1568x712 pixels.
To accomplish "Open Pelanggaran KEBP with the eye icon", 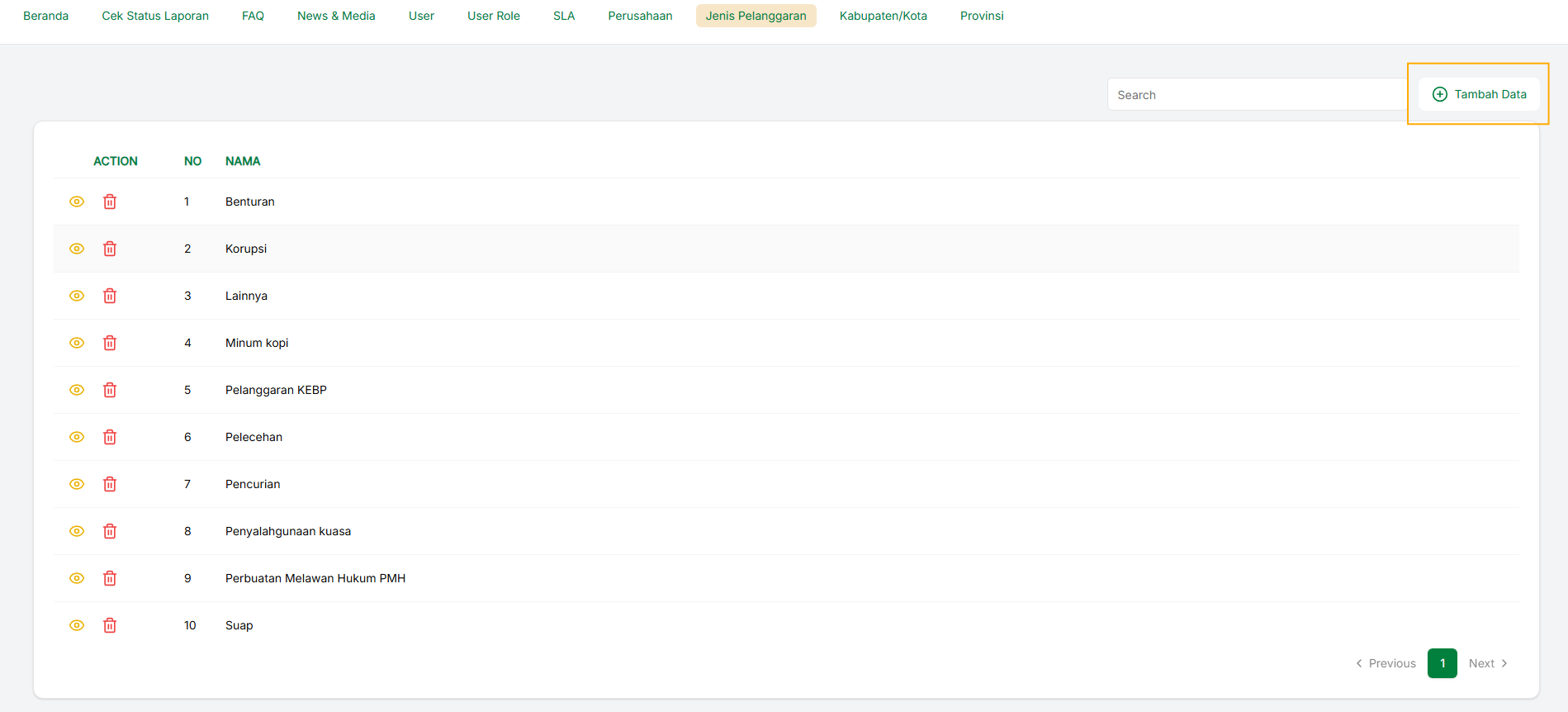I will point(77,390).
